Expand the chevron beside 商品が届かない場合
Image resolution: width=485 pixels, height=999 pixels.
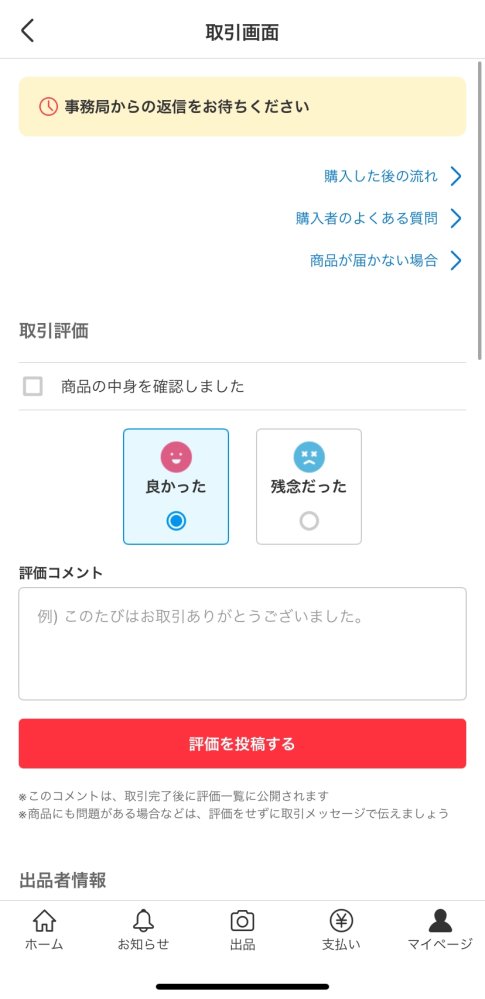tap(455, 261)
